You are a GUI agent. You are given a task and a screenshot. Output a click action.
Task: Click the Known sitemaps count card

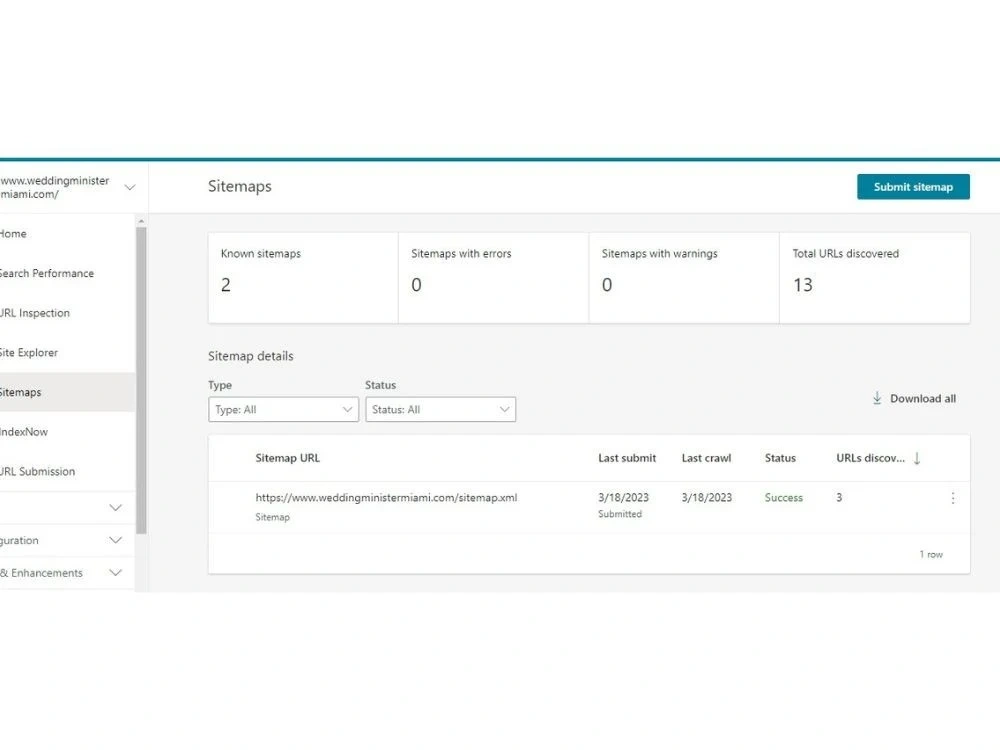click(303, 277)
